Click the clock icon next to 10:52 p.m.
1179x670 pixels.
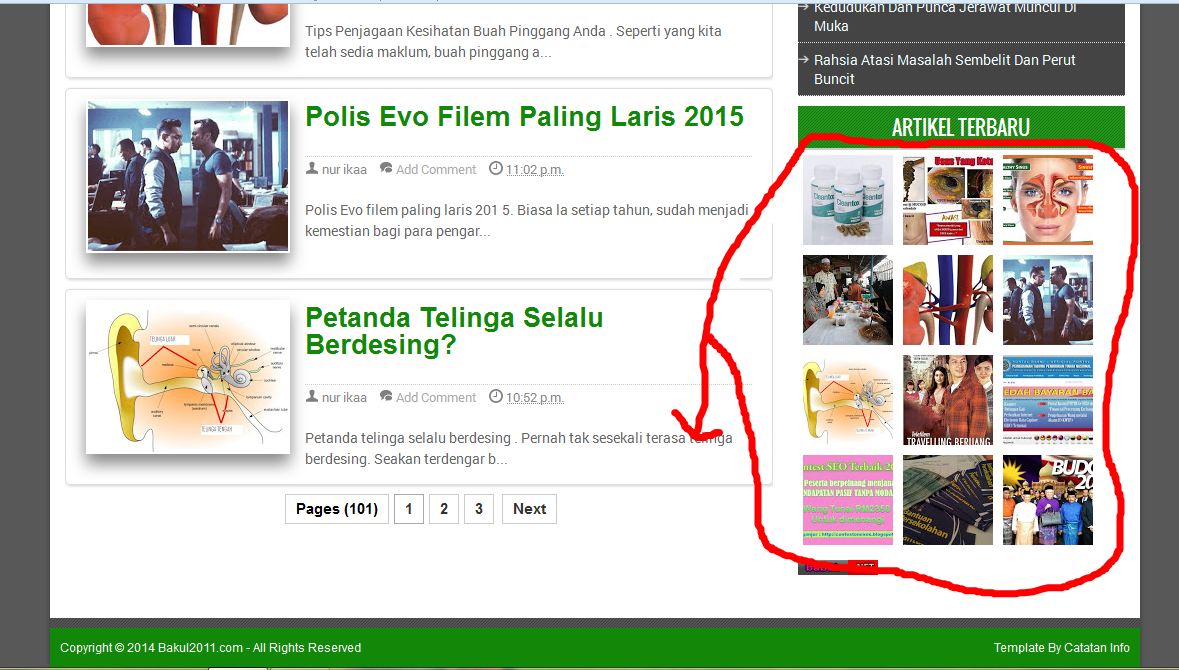[x=496, y=396]
